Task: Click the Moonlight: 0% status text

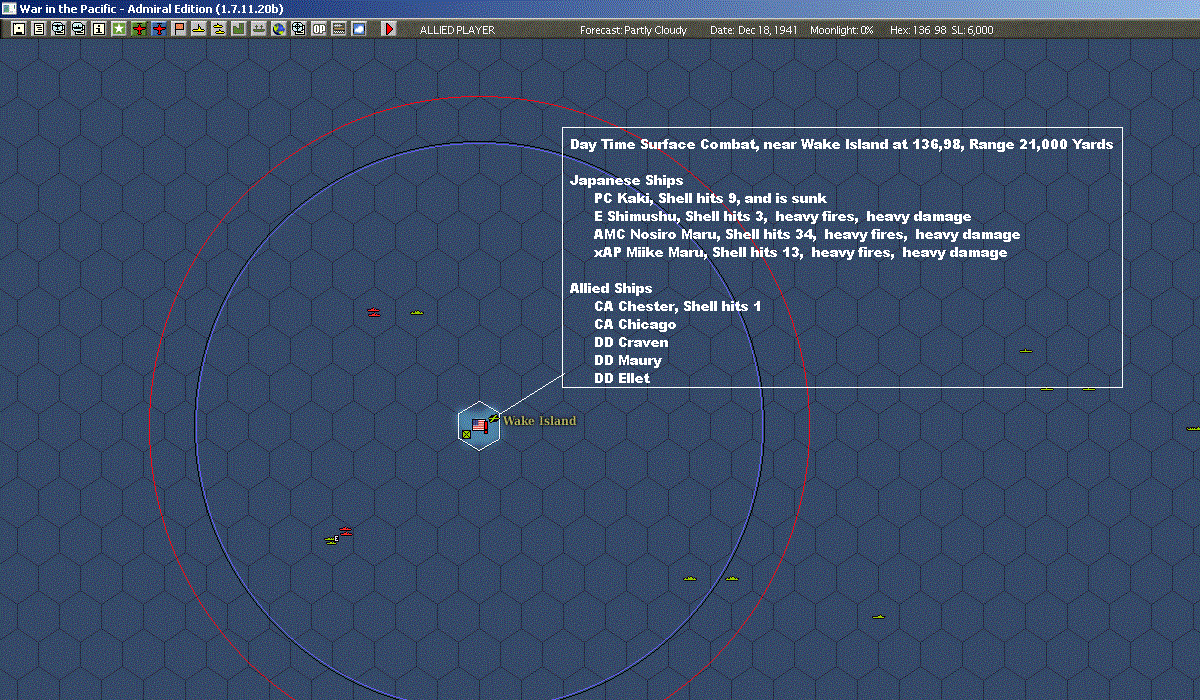Action: coord(842,30)
